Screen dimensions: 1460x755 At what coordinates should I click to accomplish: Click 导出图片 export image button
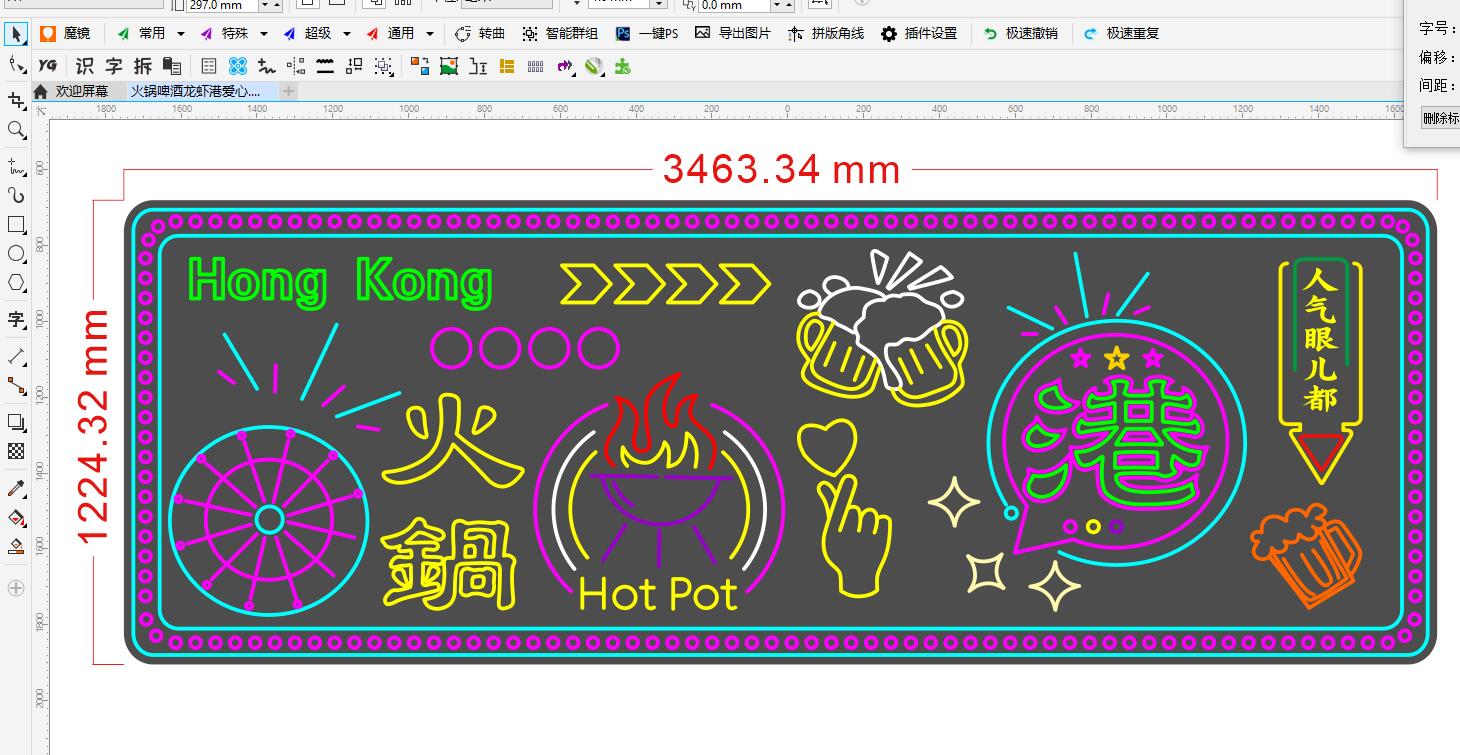[733, 33]
